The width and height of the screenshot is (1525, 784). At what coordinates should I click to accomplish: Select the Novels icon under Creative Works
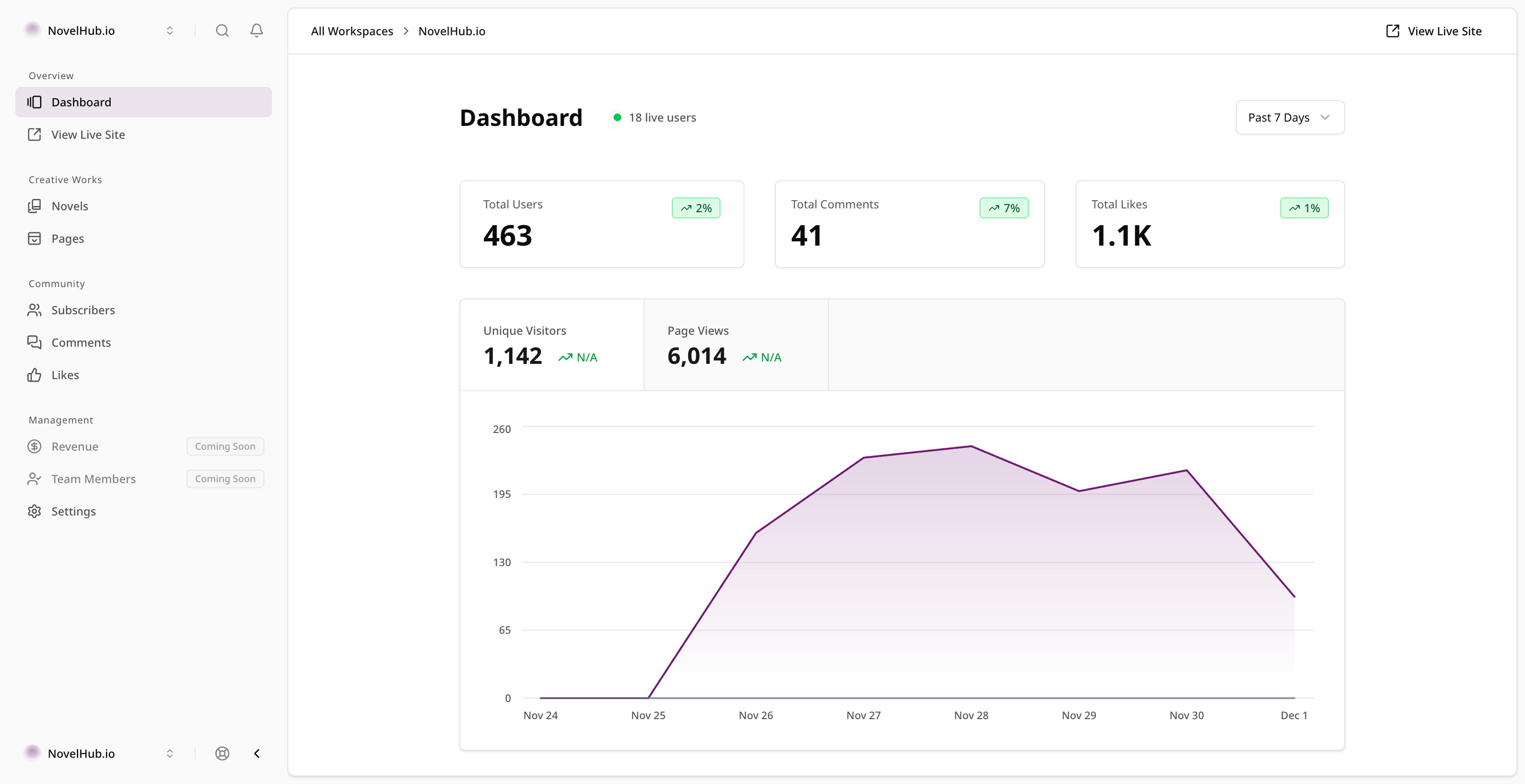point(35,206)
